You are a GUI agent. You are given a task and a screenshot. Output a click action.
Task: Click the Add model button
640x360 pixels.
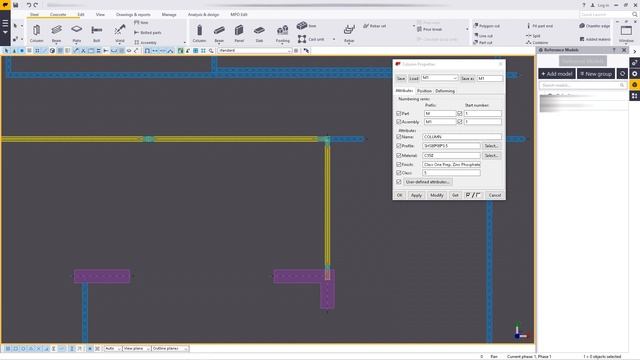[x=557, y=74]
